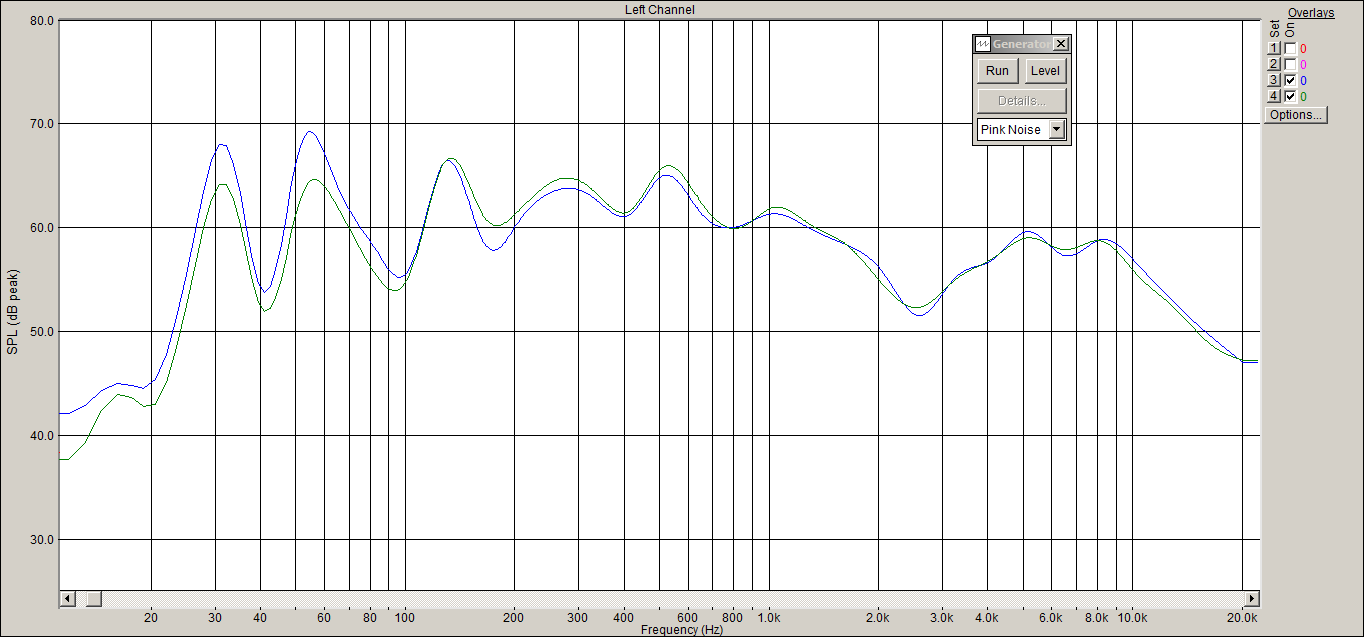Click the horizontal scrollbar left arrow

point(68,598)
